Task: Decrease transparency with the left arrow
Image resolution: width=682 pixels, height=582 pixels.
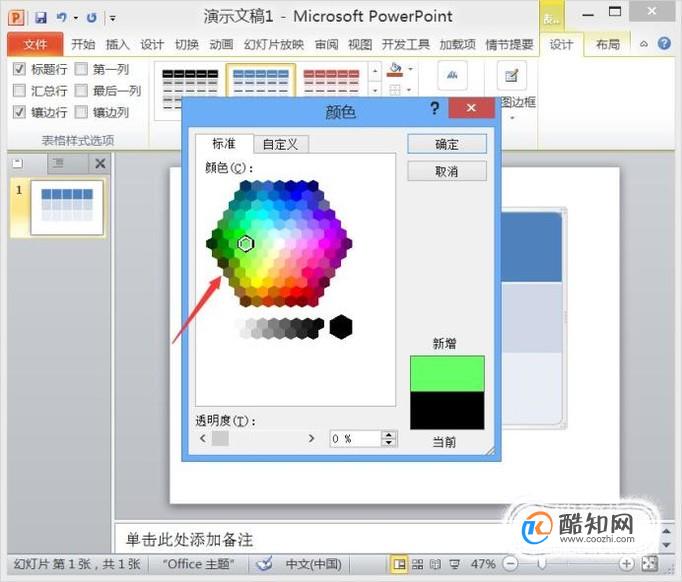Action: (x=203, y=438)
